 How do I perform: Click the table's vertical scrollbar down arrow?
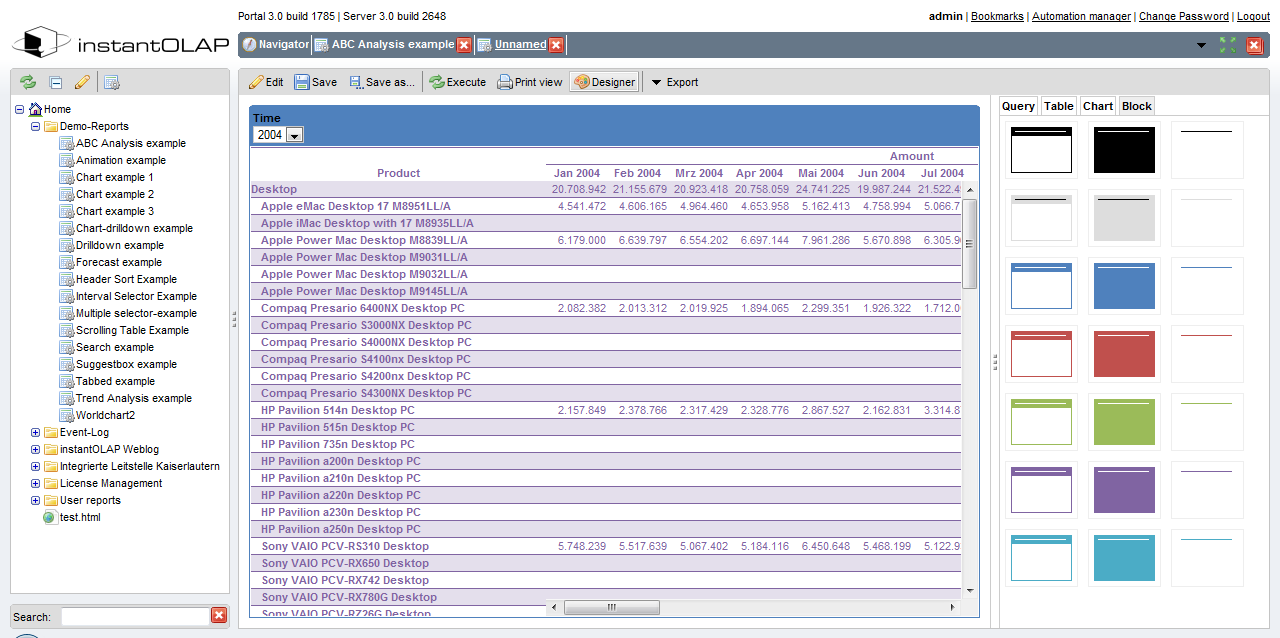[x=970, y=590]
